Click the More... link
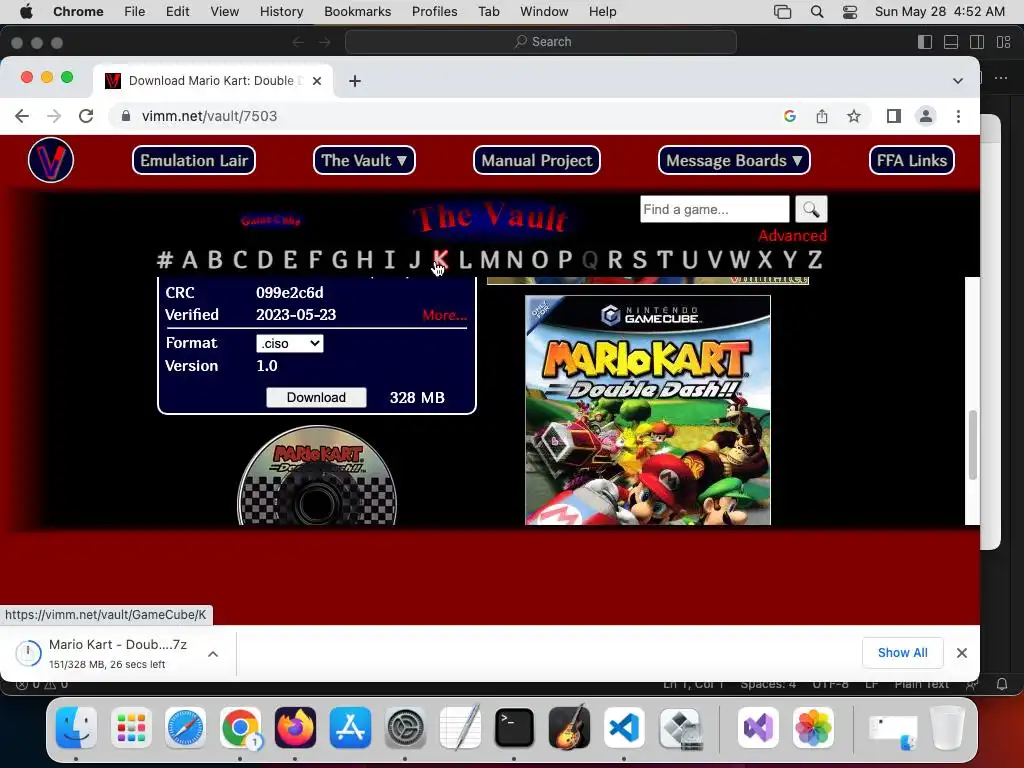 (444, 315)
